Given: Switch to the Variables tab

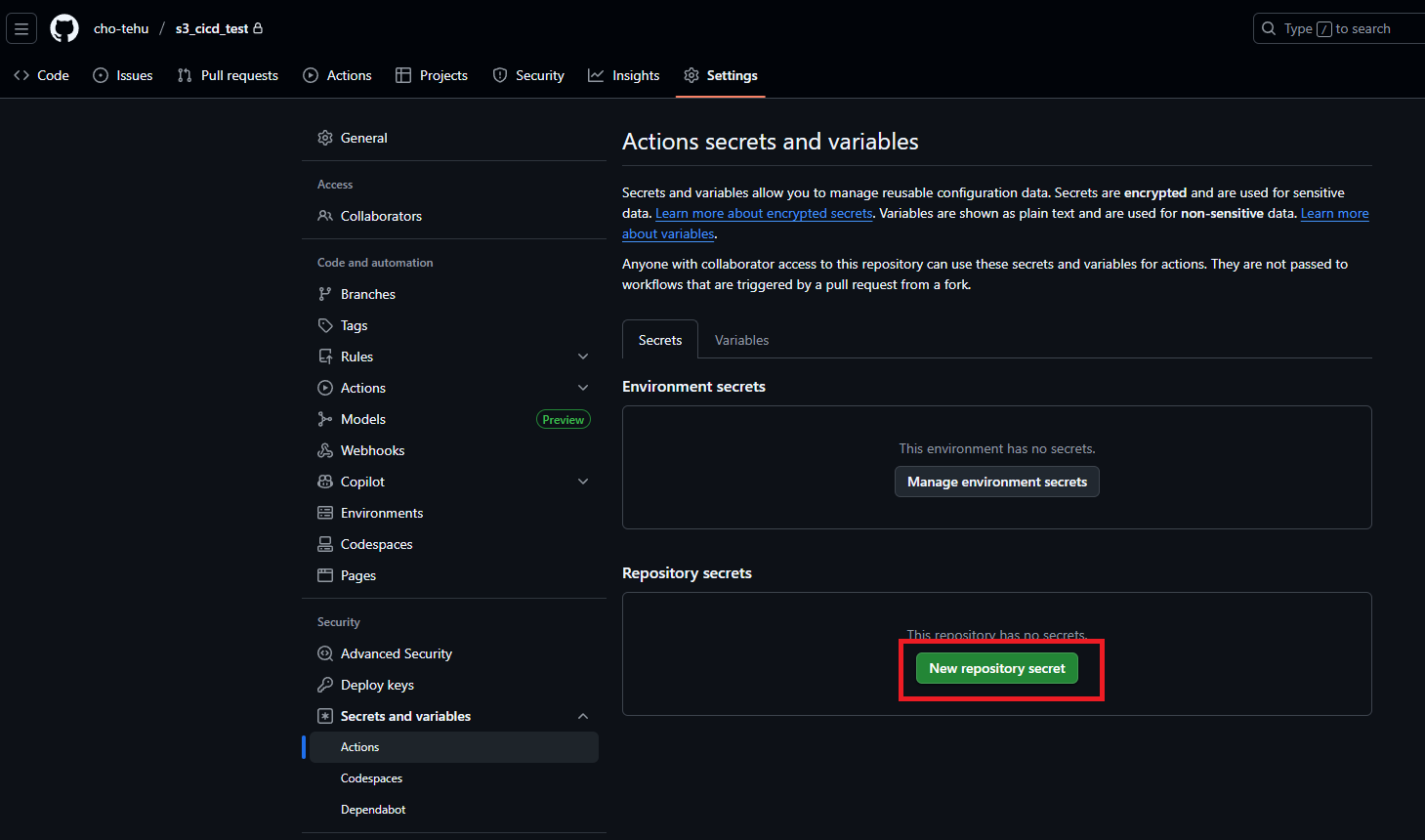Looking at the screenshot, I should point(741,340).
